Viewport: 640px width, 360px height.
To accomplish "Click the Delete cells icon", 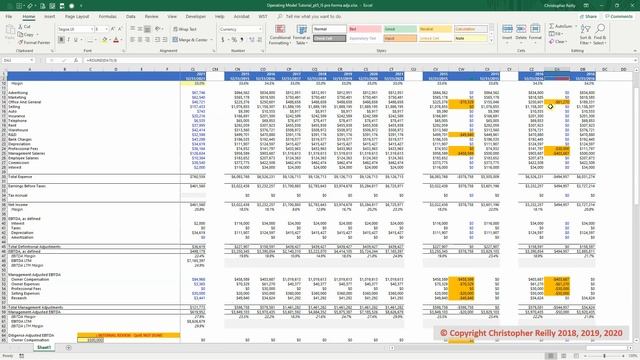I will (521, 29).
